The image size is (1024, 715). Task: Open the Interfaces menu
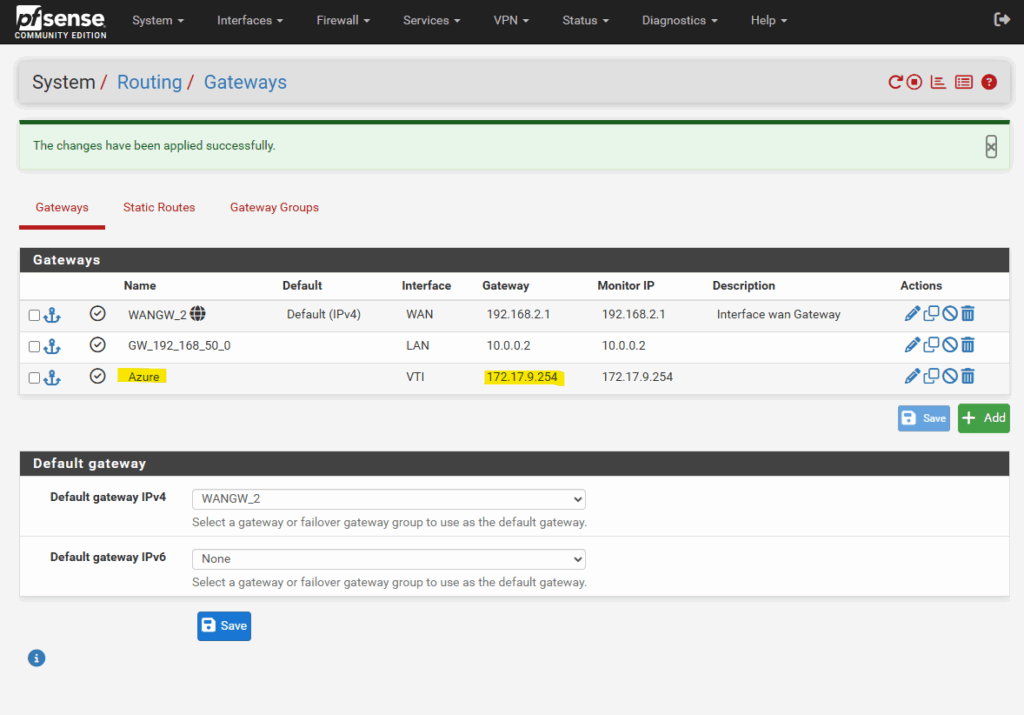(x=250, y=20)
